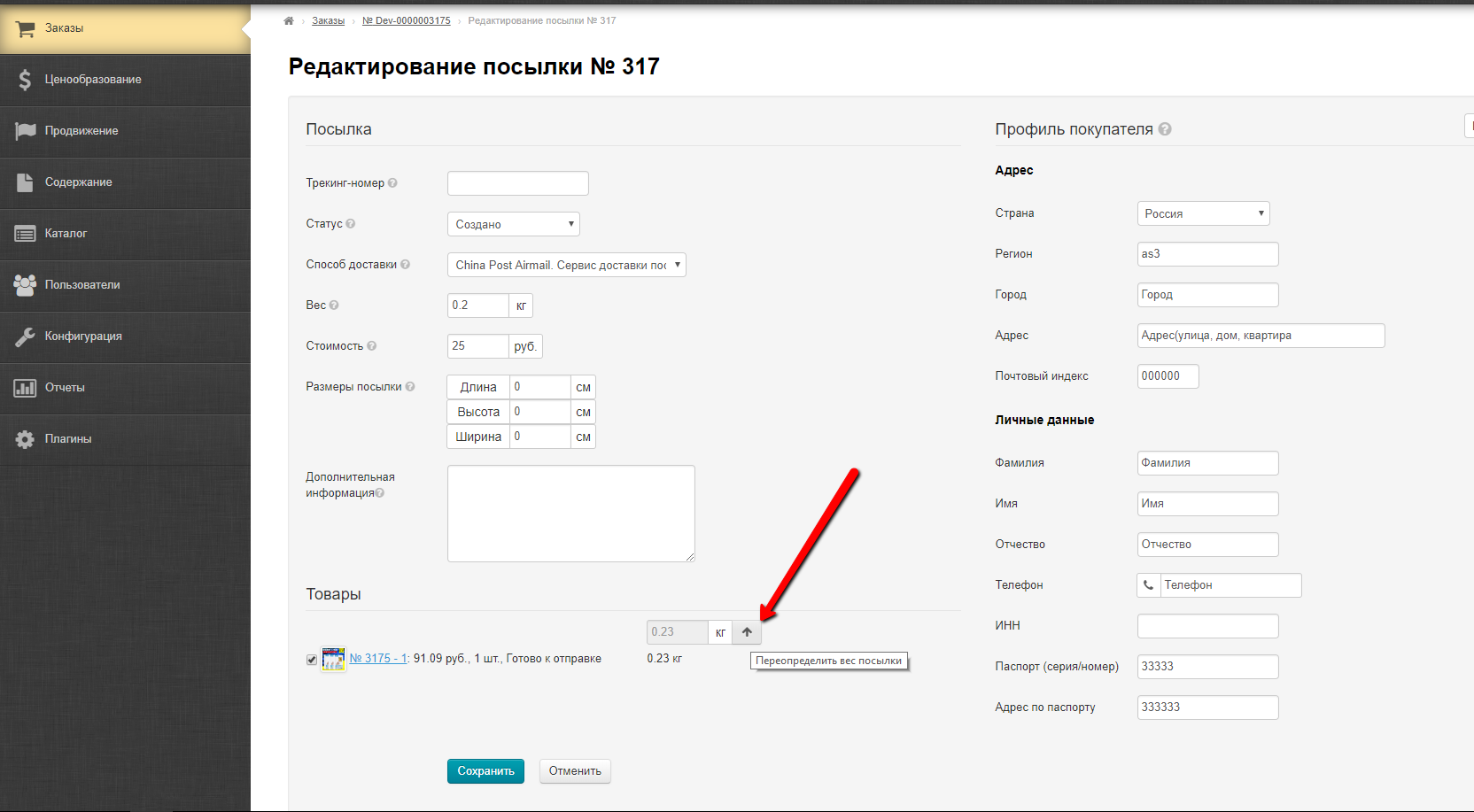1474x812 pixels.
Task: Open Заказы menu in sidebar
Action: tap(125, 28)
